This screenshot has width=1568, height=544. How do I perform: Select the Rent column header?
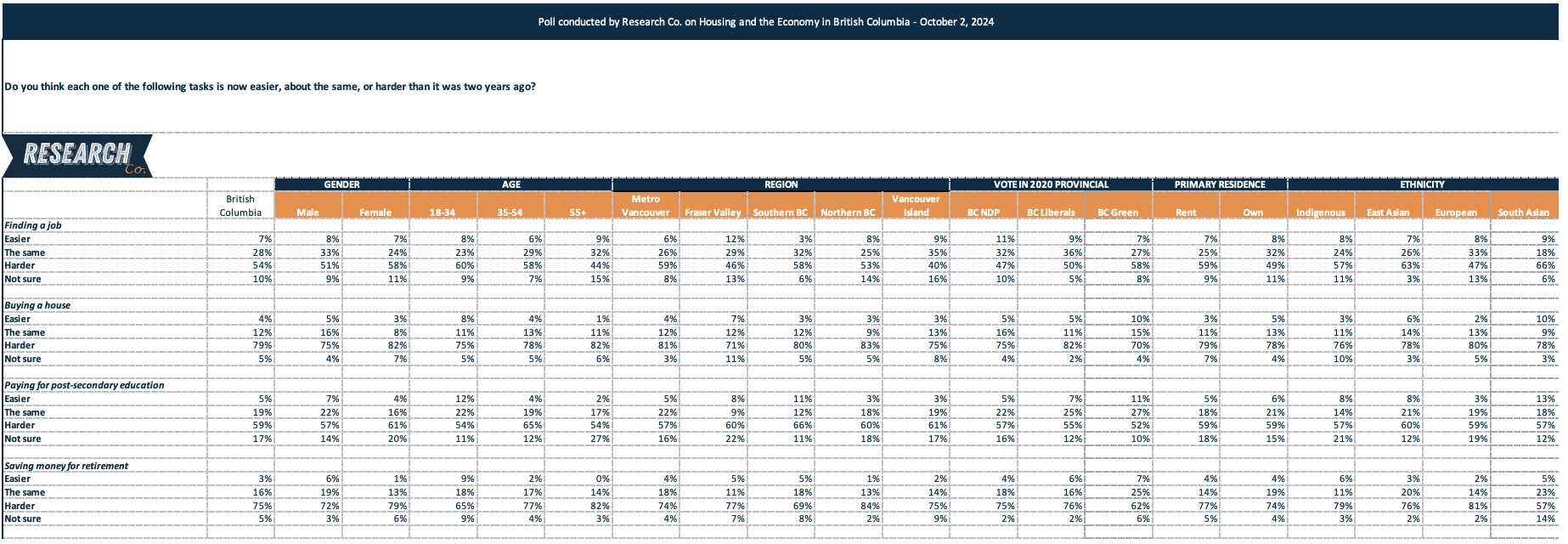coord(1186,212)
